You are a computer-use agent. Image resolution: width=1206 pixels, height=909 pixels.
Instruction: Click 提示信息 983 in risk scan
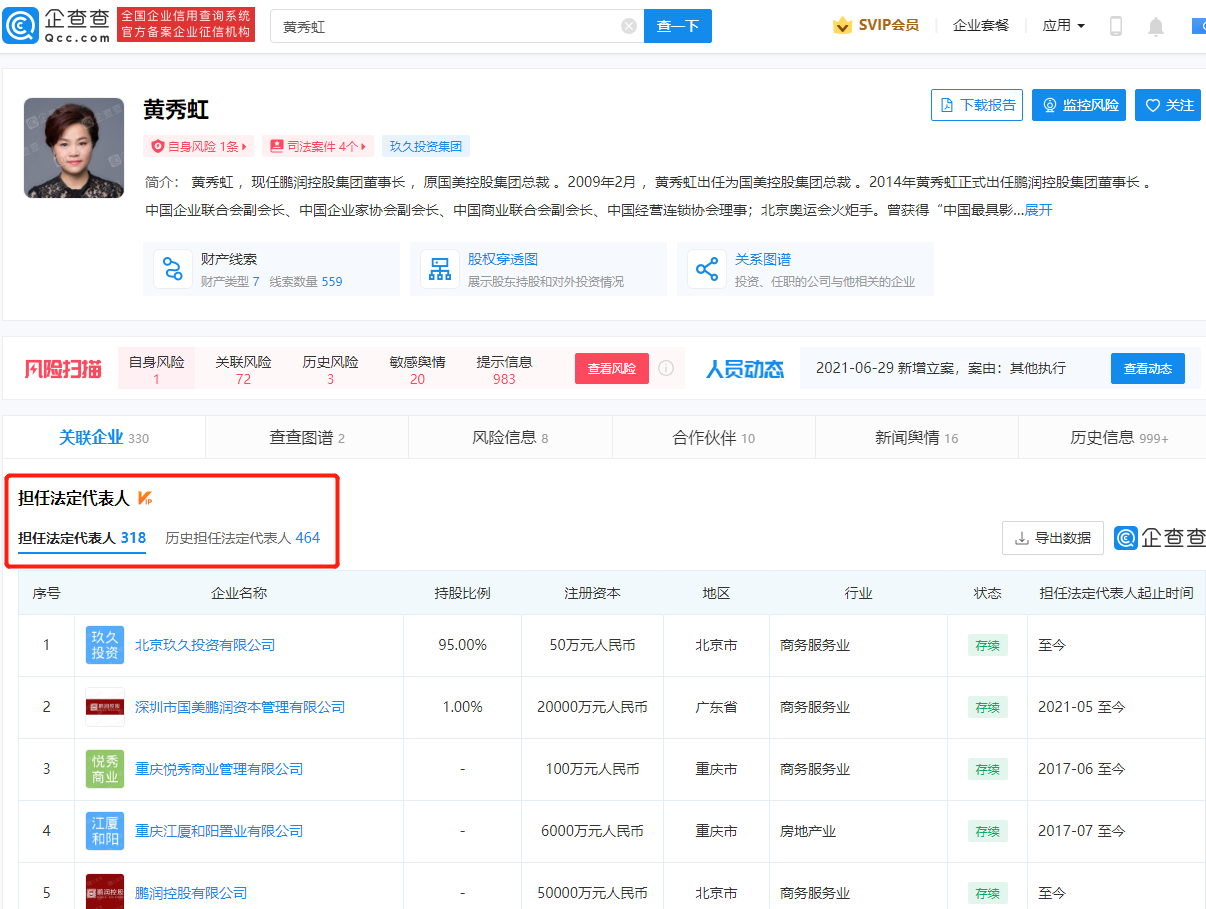tap(504, 370)
